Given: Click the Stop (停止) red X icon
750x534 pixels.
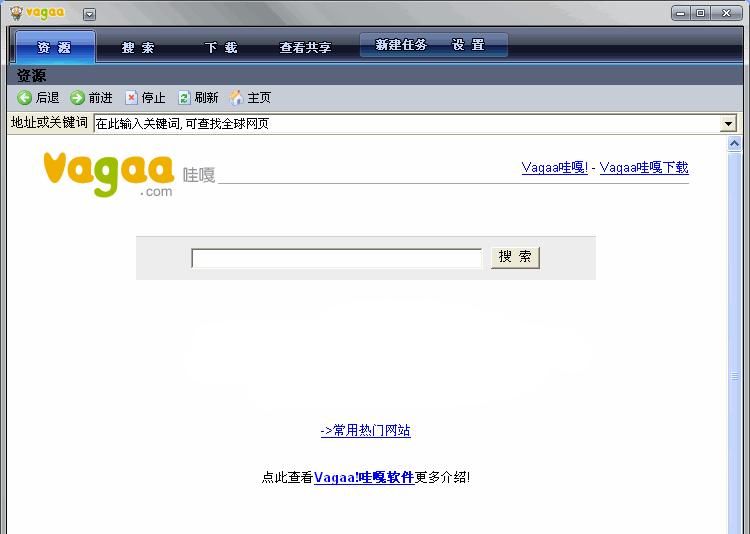Looking at the screenshot, I should pos(131,98).
